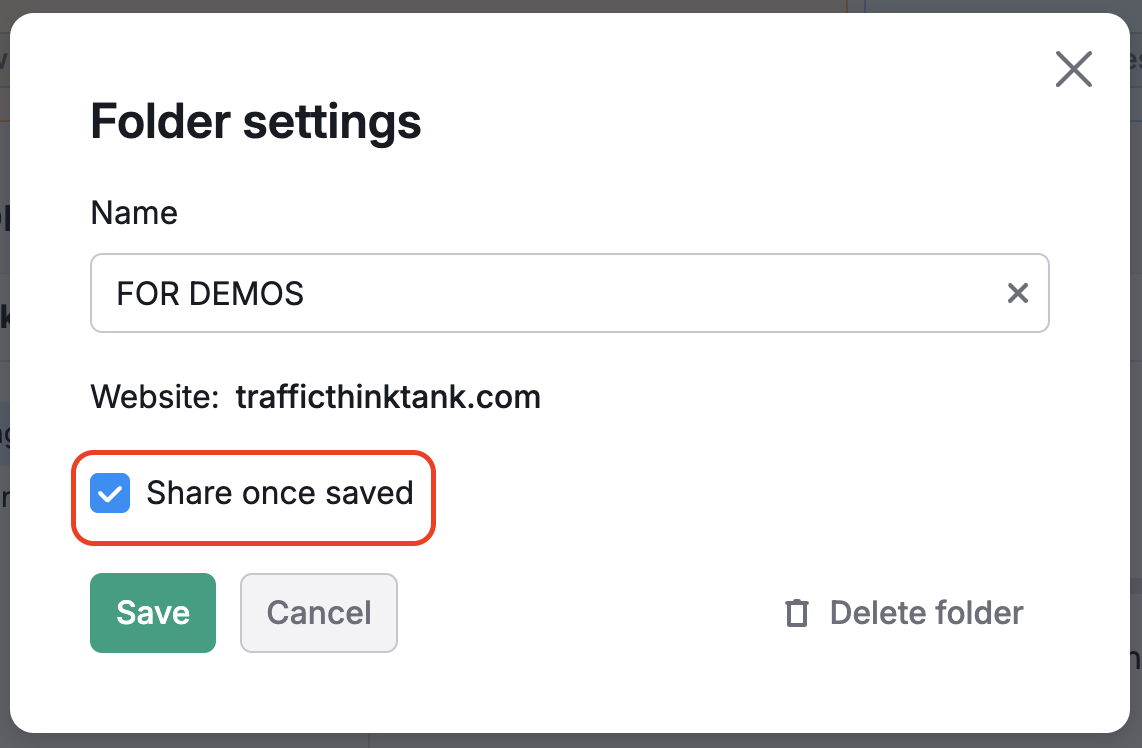Screen dimensions: 1142x748
Task: Click the FOR DEMOS text in field
Action: (210, 293)
